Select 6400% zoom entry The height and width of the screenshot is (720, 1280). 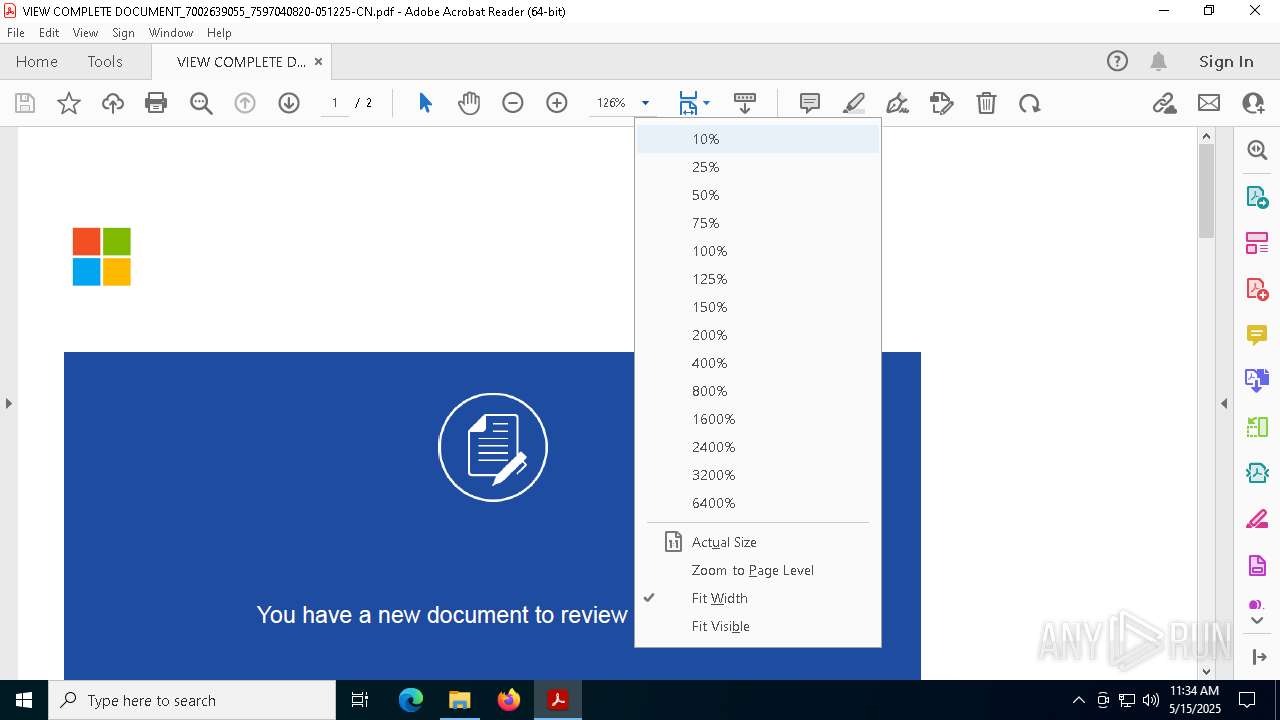(758, 503)
